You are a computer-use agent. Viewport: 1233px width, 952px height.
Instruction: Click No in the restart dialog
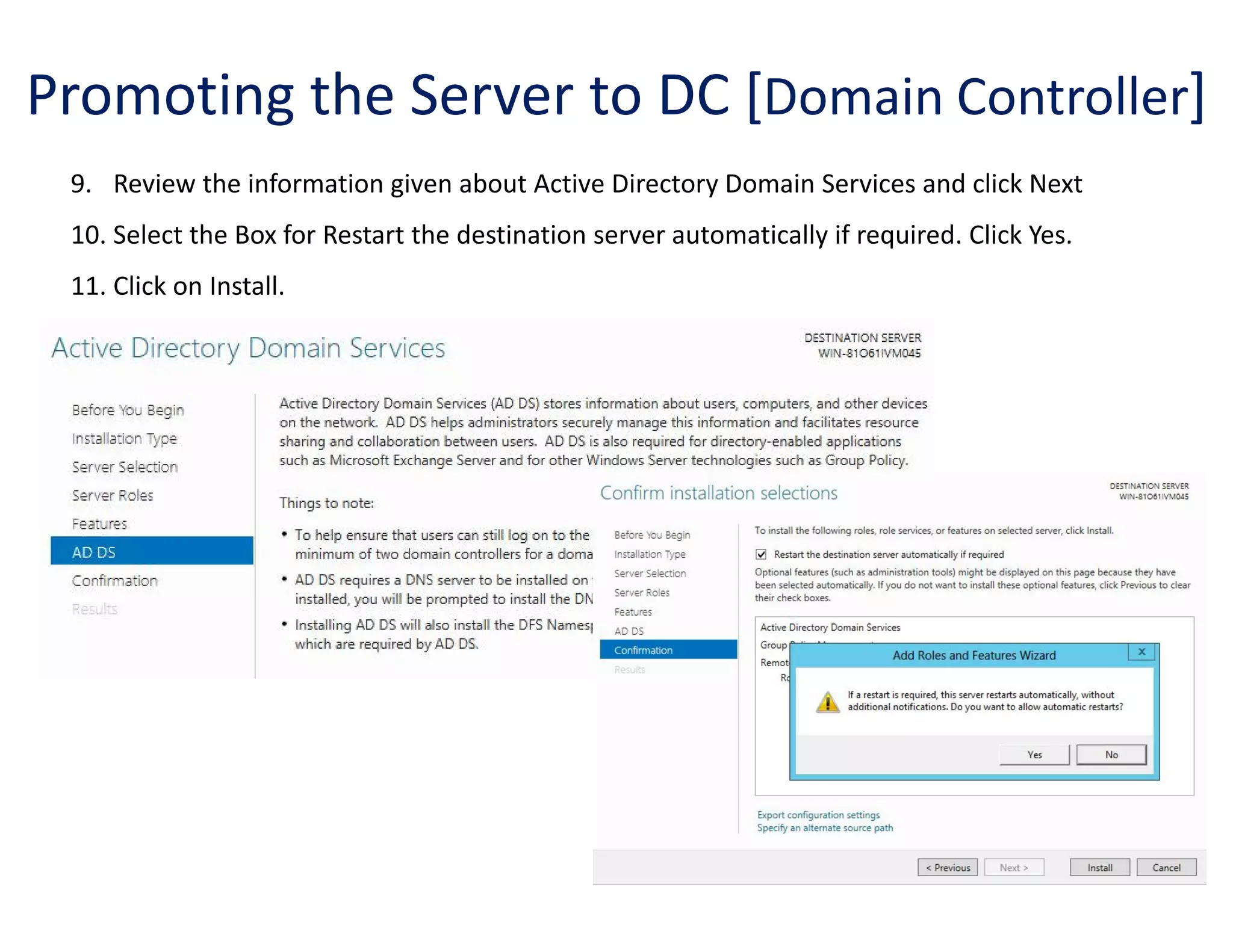1111,755
